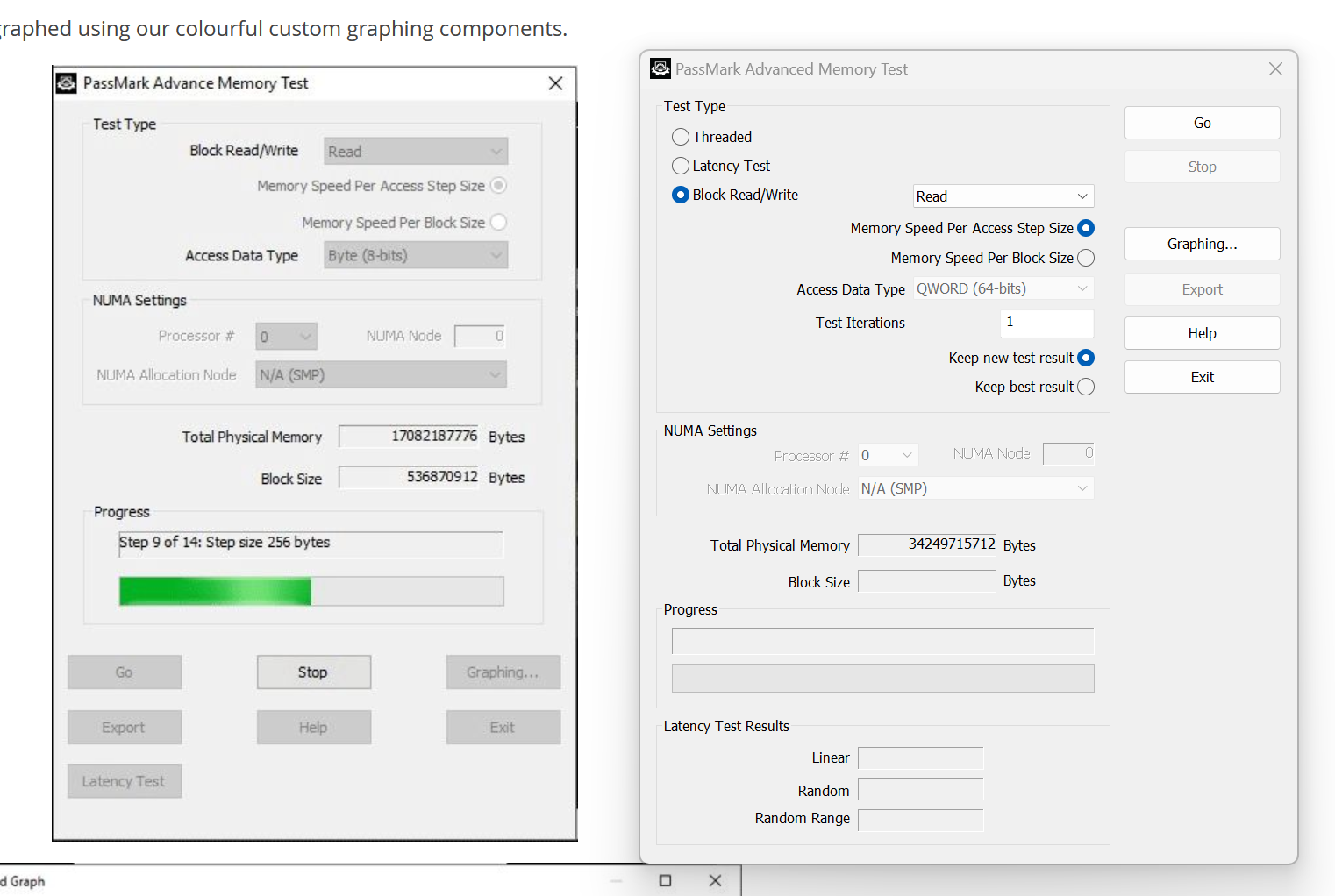Close the PassMark Advance Memory Test dialog
This screenshot has width=1335, height=896.
click(x=555, y=83)
